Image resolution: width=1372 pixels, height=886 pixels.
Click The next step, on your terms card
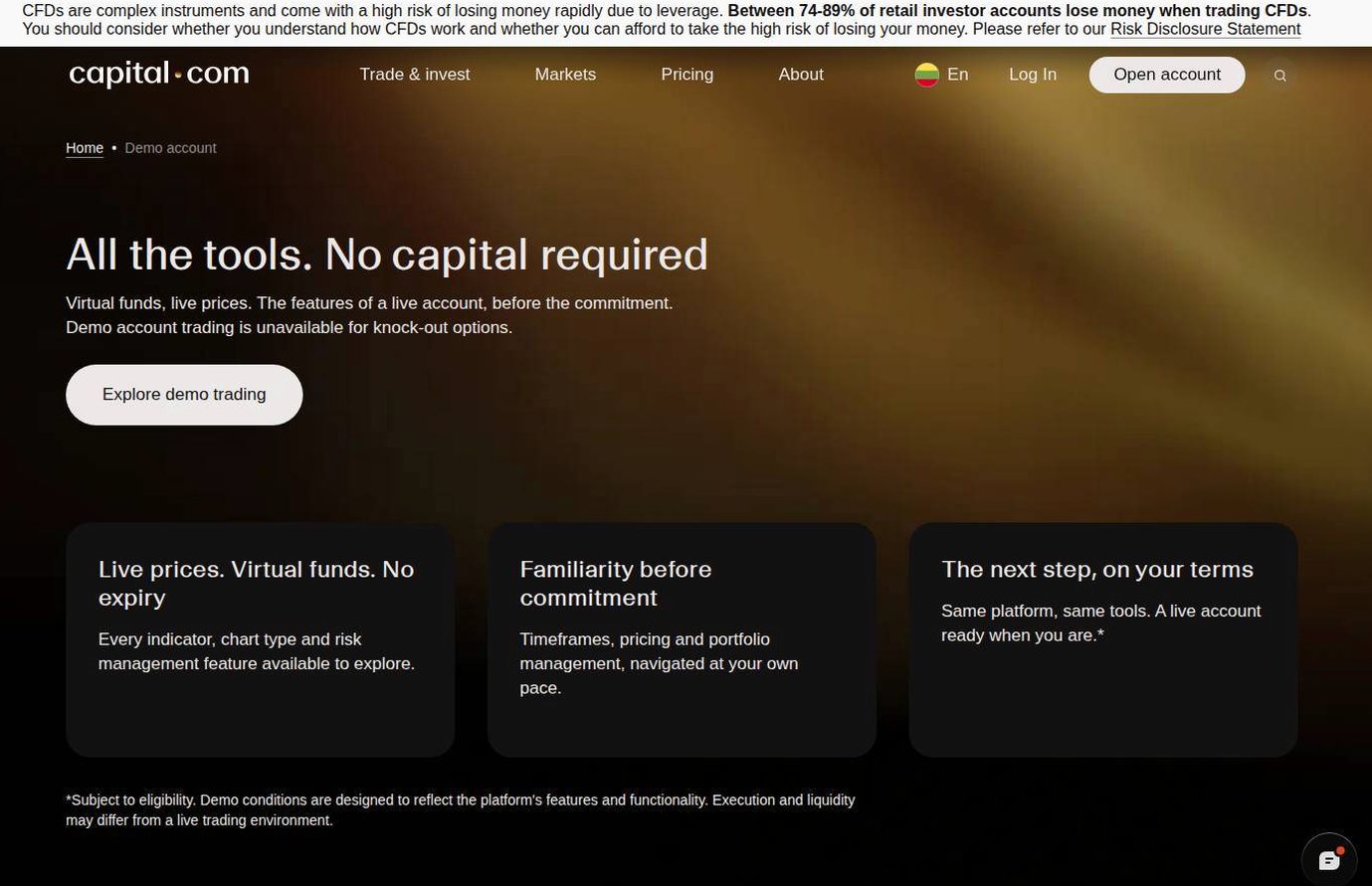coord(1103,639)
